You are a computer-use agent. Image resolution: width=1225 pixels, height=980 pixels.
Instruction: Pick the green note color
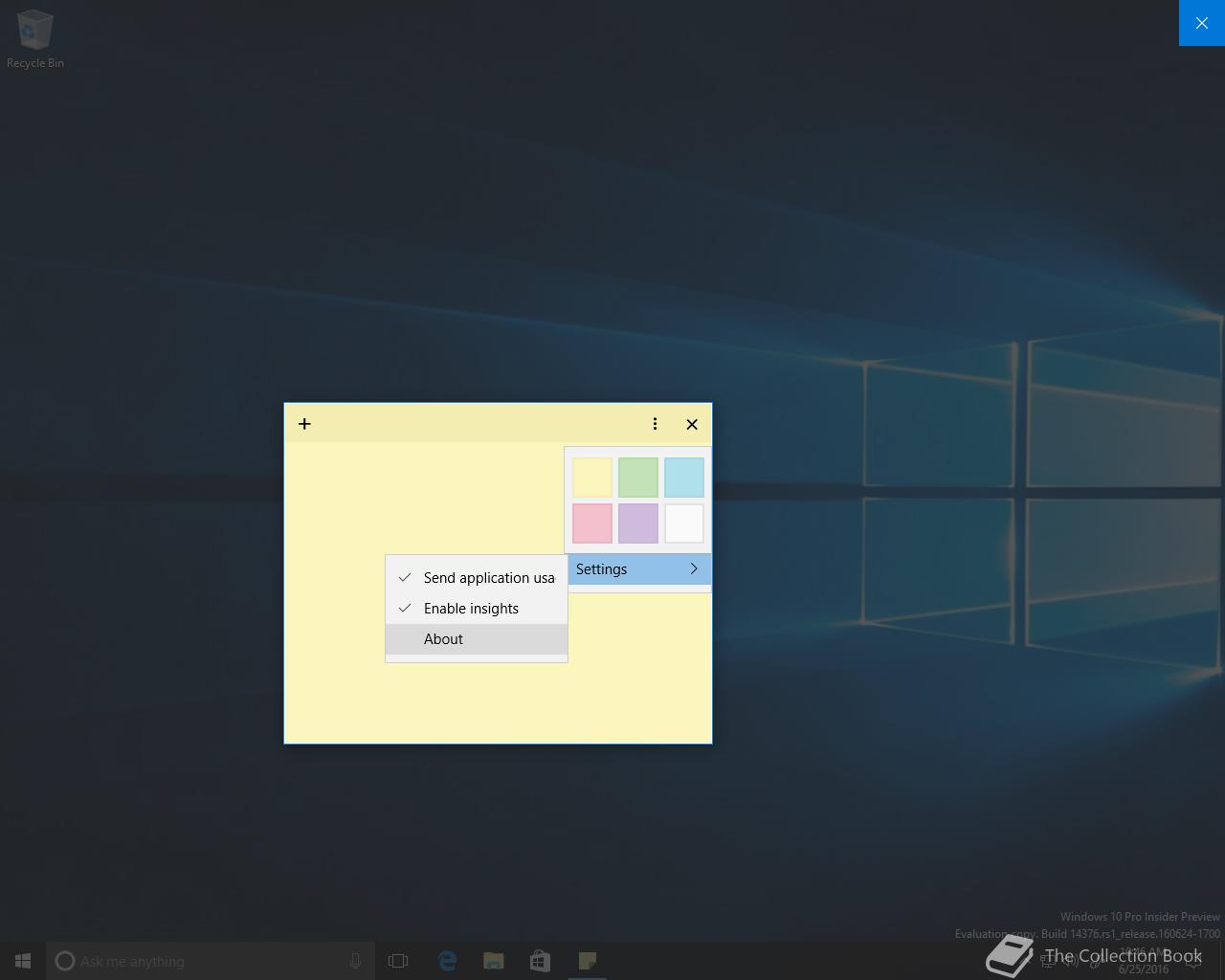[x=638, y=478]
